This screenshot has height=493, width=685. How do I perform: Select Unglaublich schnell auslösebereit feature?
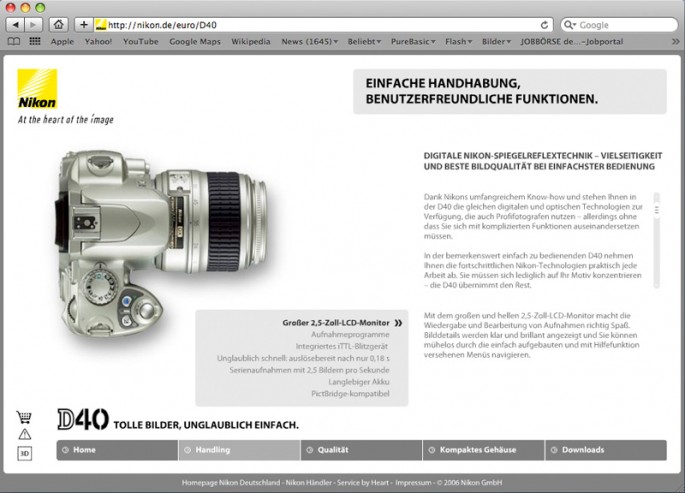coord(303,358)
